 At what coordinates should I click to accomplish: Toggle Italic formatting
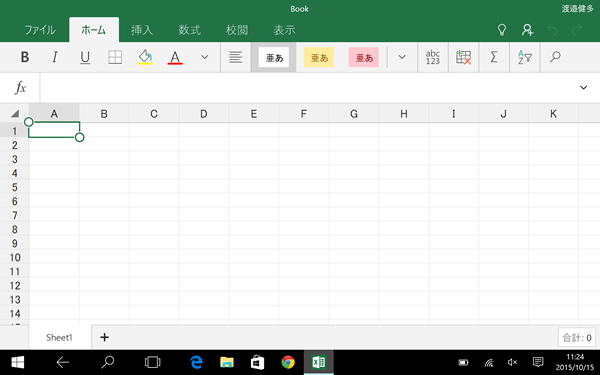point(55,57)
